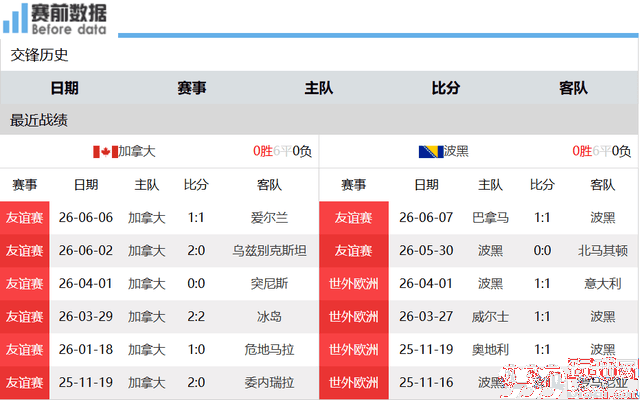Click the 比分 column header under 波黑
This screenshot has width=640, height=400.
point(542,185)
